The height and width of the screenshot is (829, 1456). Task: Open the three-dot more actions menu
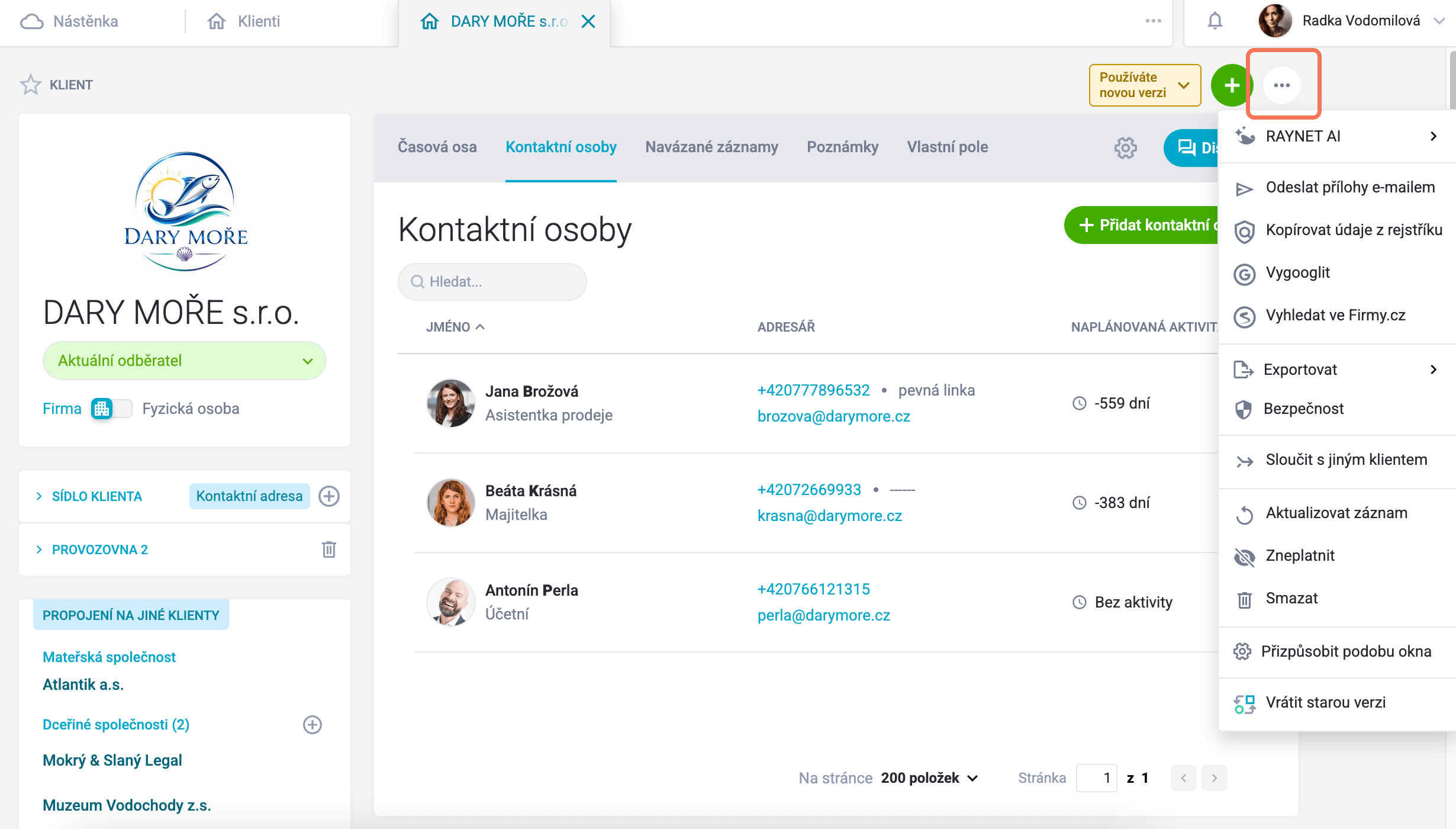pos(1282,85)
